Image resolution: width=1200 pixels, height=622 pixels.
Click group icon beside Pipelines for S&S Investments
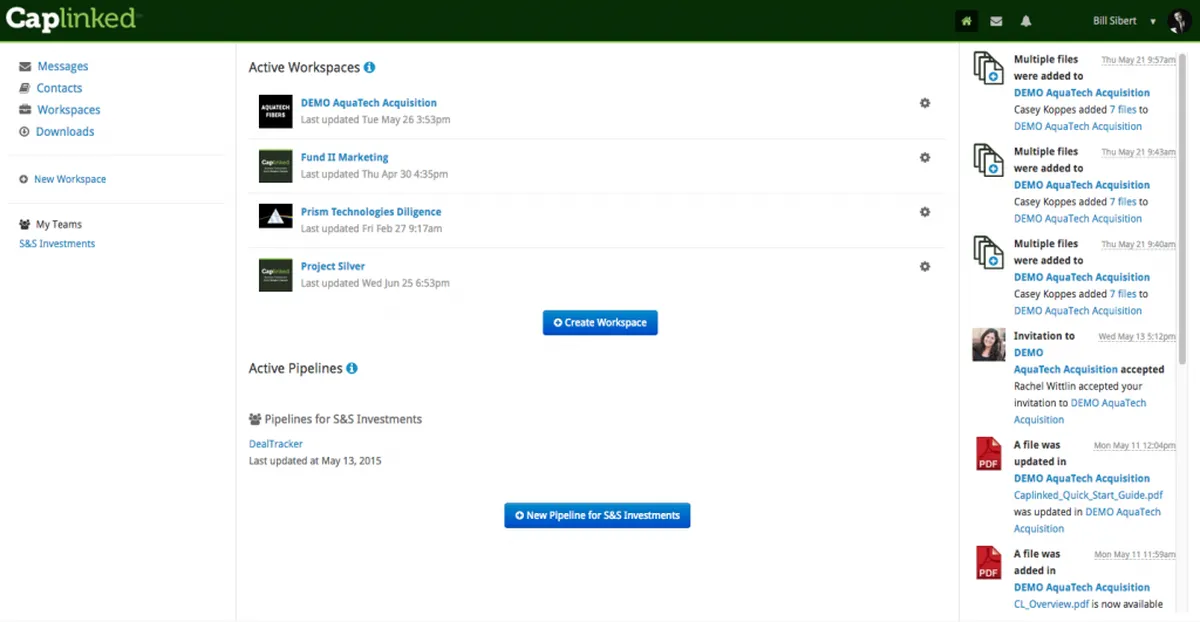click(x=255, y=419)
